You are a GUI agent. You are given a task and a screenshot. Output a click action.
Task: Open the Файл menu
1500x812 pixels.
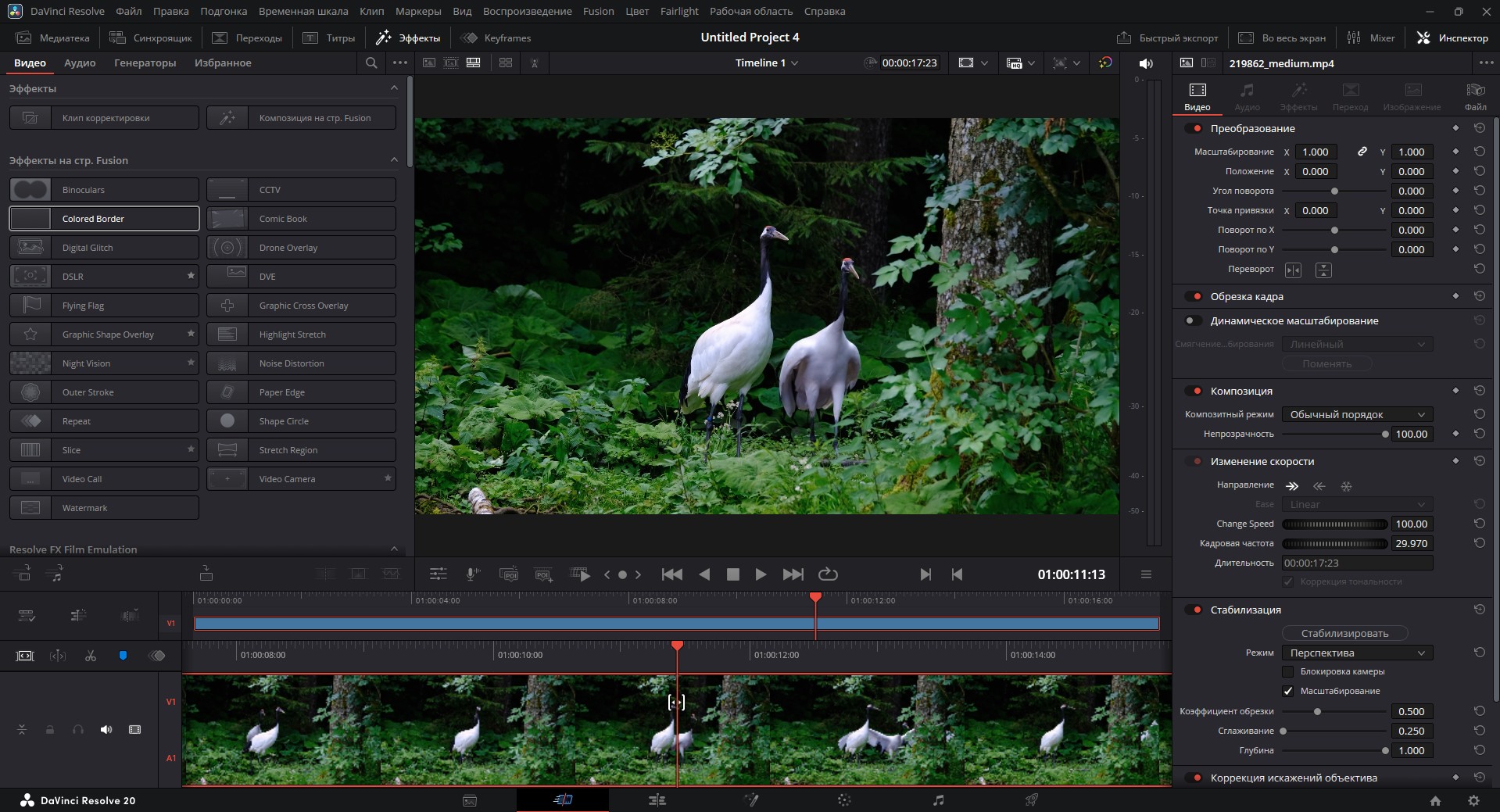coord(128,11)
